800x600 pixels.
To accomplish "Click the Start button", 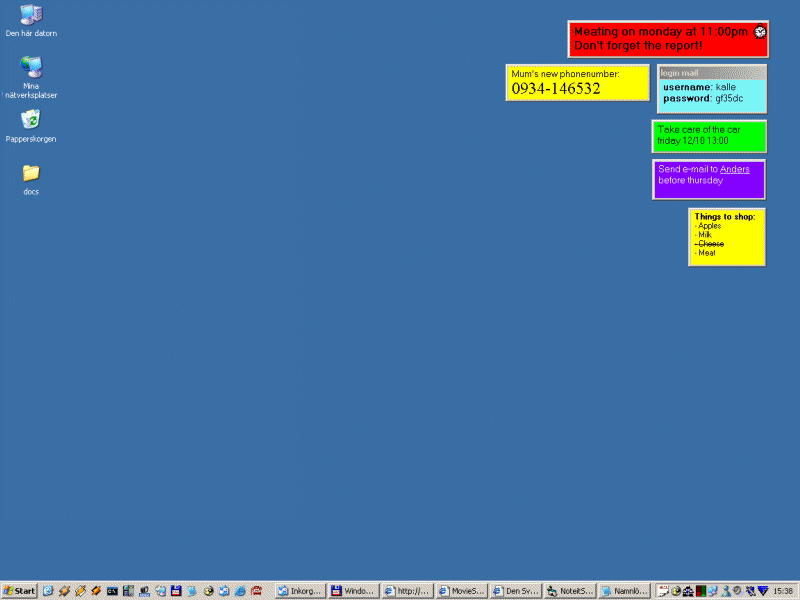I will pos(19,591).
